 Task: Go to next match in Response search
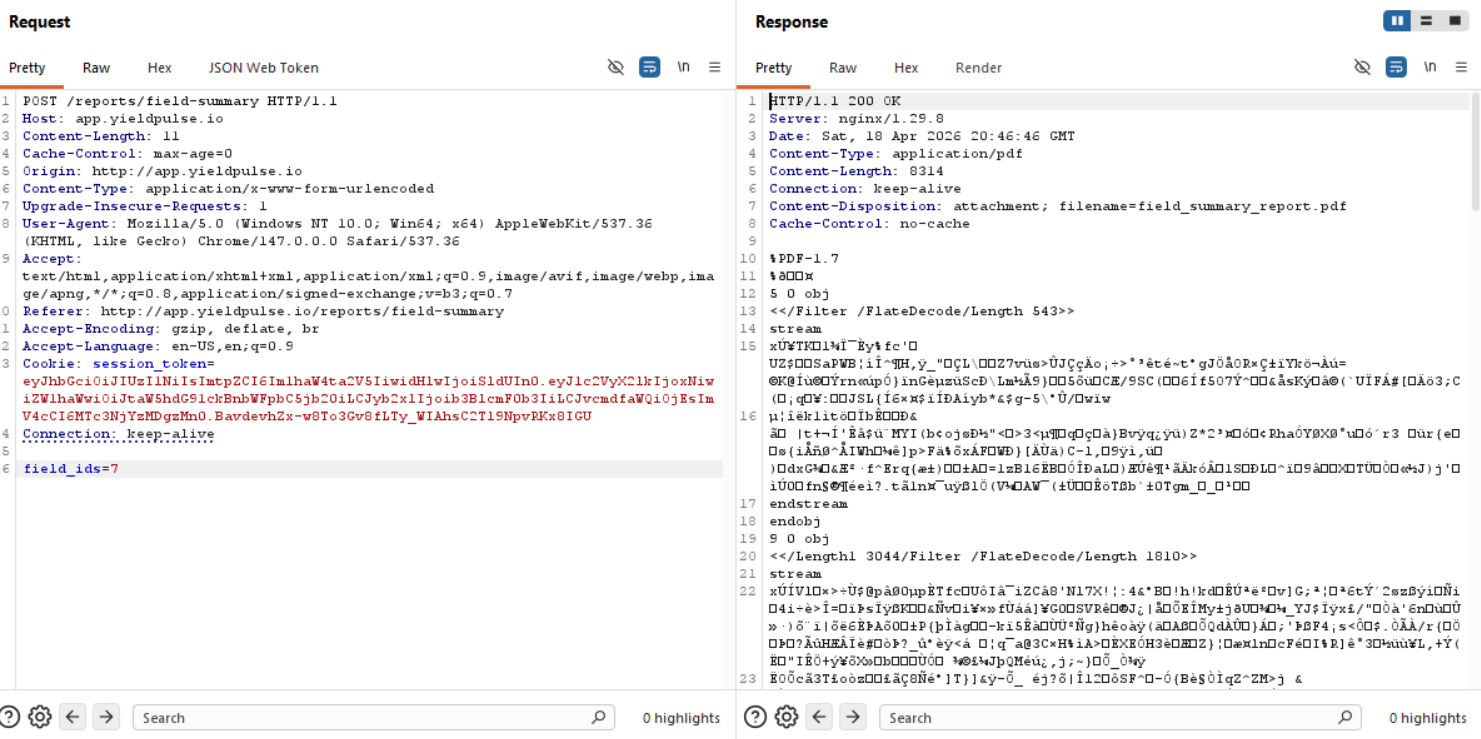click(x=852, y=717)
